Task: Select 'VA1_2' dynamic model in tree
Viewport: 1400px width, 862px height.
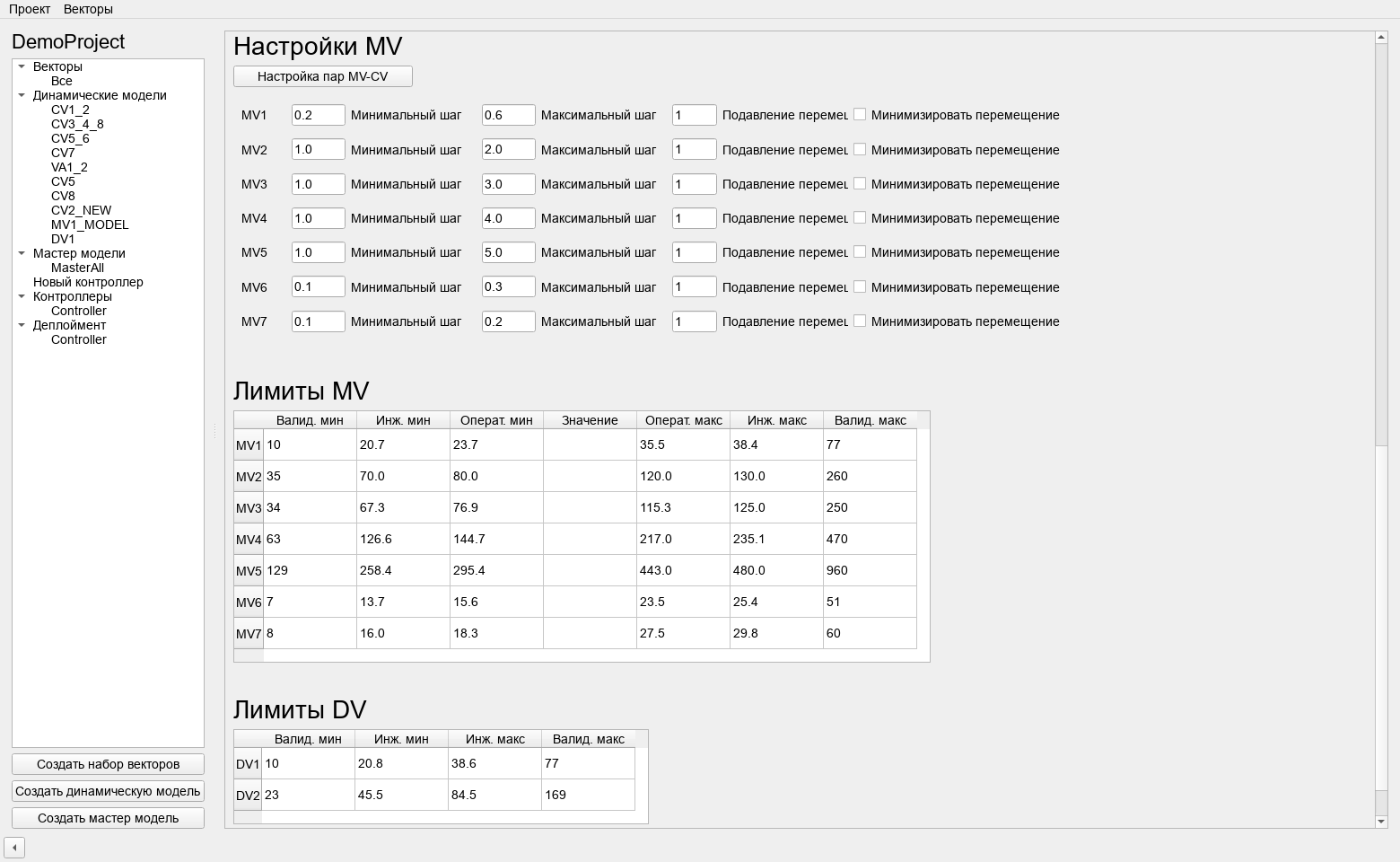Action: (x=69, y=167)
